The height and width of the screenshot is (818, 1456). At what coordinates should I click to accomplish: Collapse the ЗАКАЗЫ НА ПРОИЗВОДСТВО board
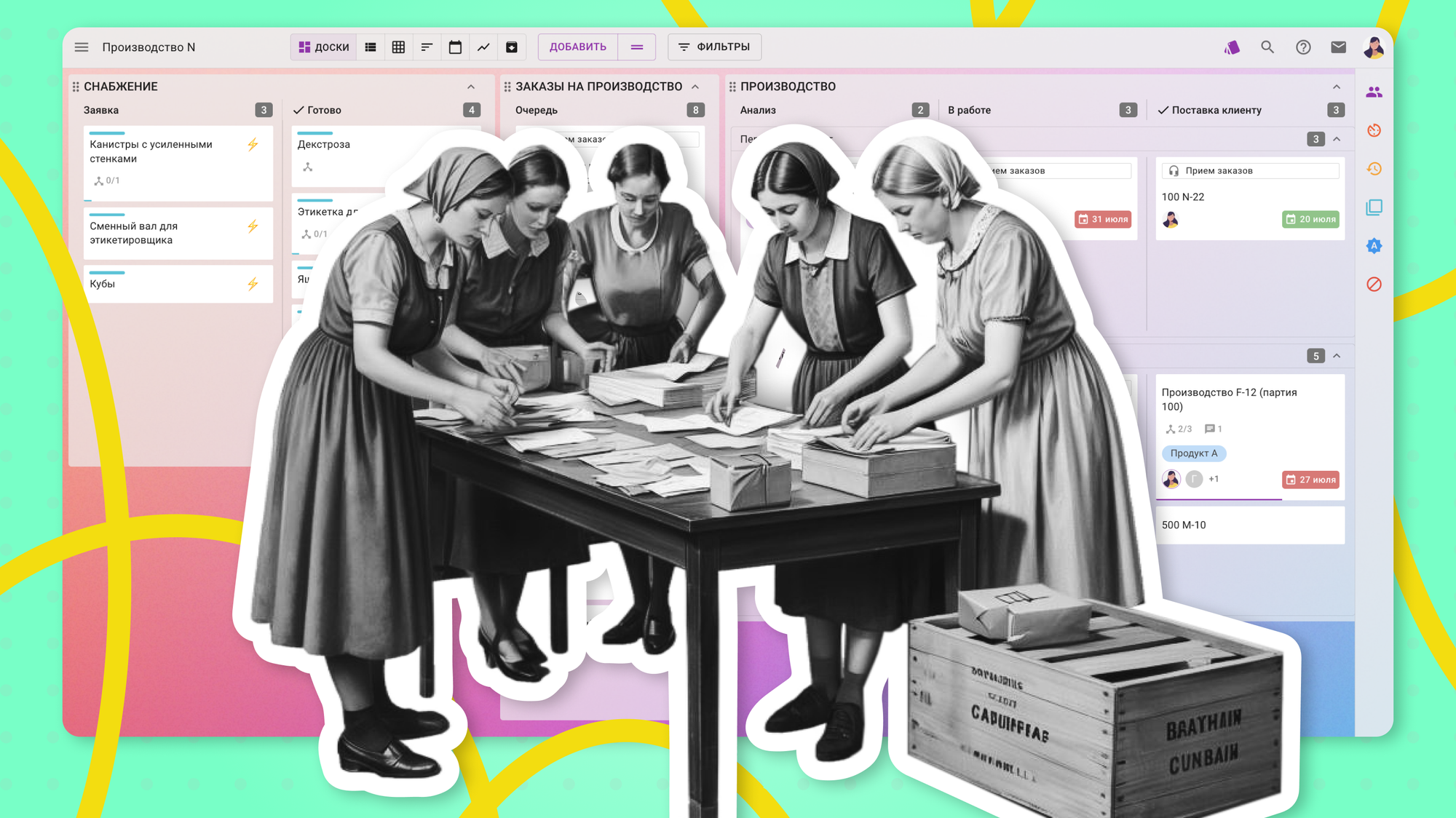click(x=695, y=87)
